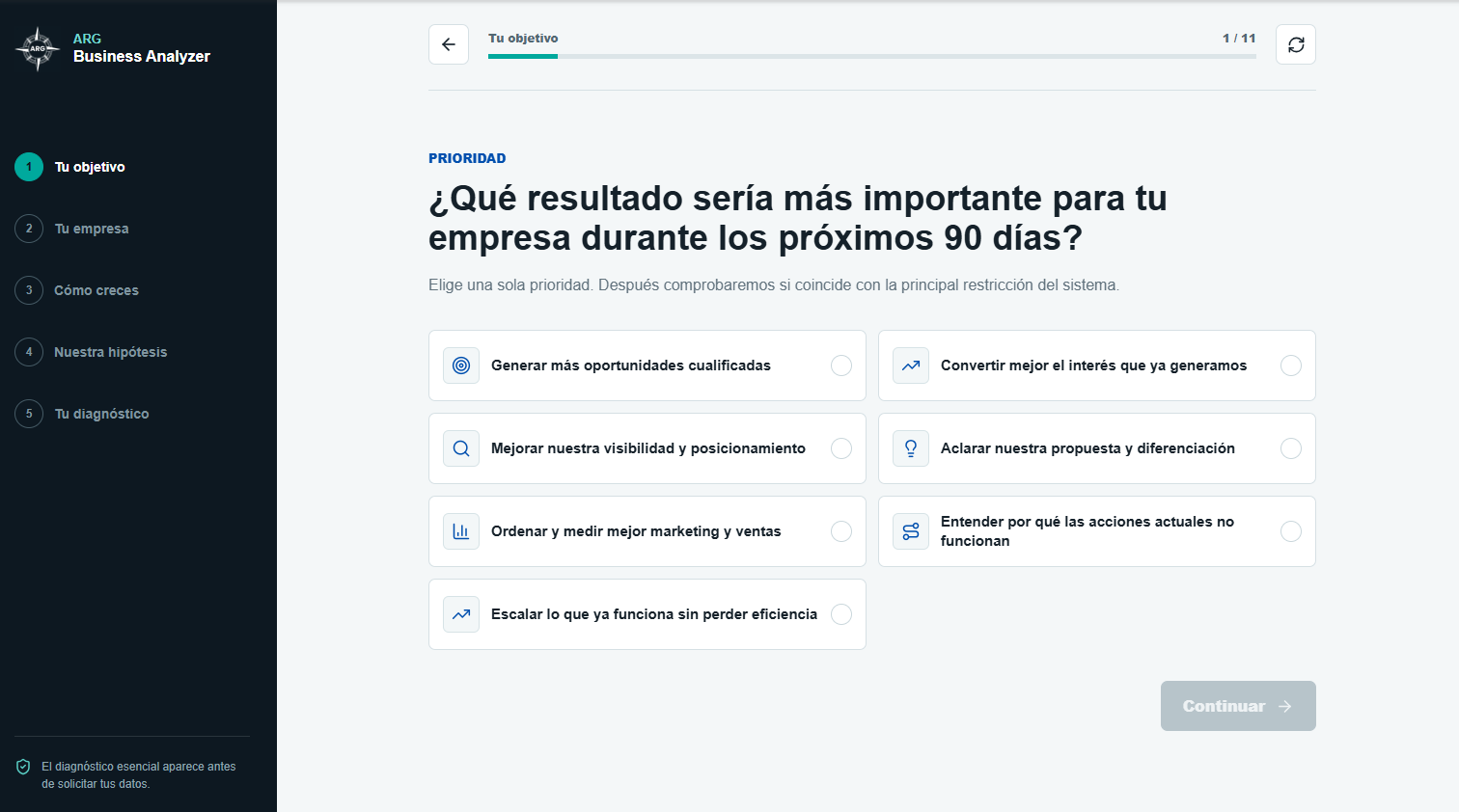Click text Ordenar y medir mejor marketing y ventas
Viewport: 1459px width, 812px height.
point(636,531)
